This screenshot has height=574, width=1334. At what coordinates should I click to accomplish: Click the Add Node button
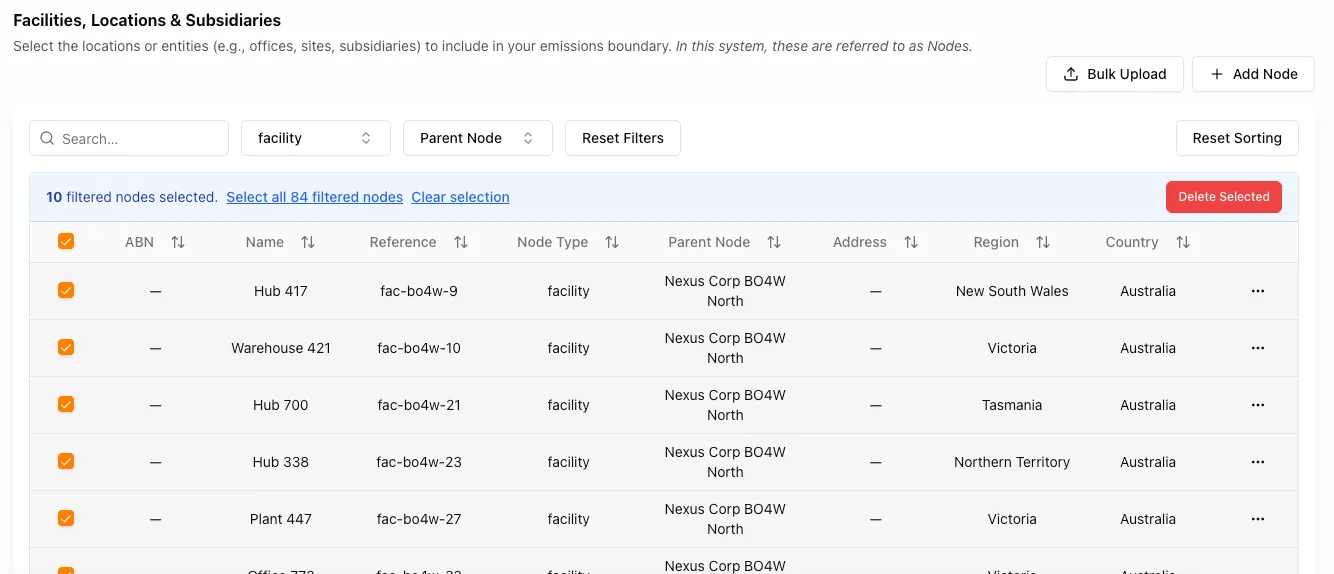pyautogui.click(x=1253, y=74)
